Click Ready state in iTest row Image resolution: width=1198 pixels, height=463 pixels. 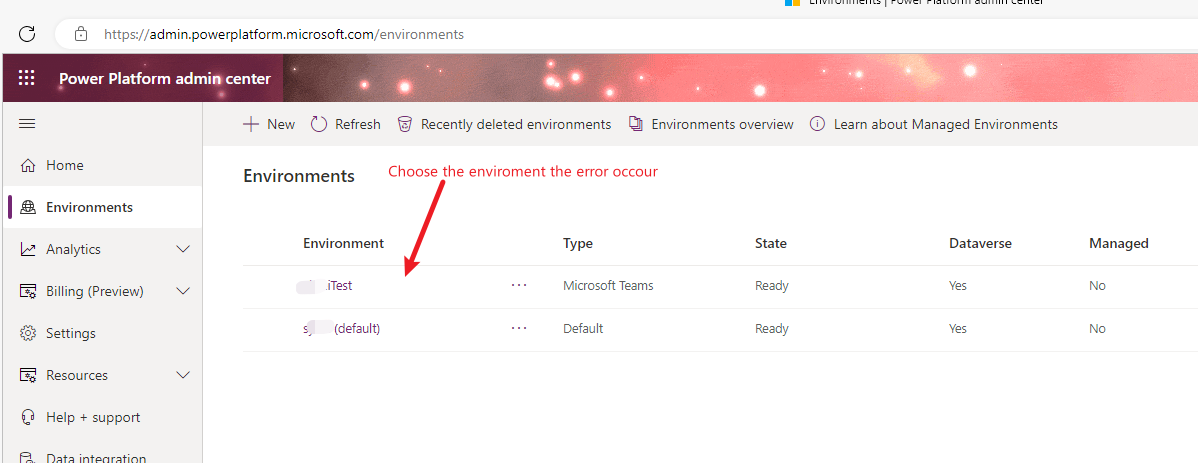pyautogui.click(x=772, y=286)
